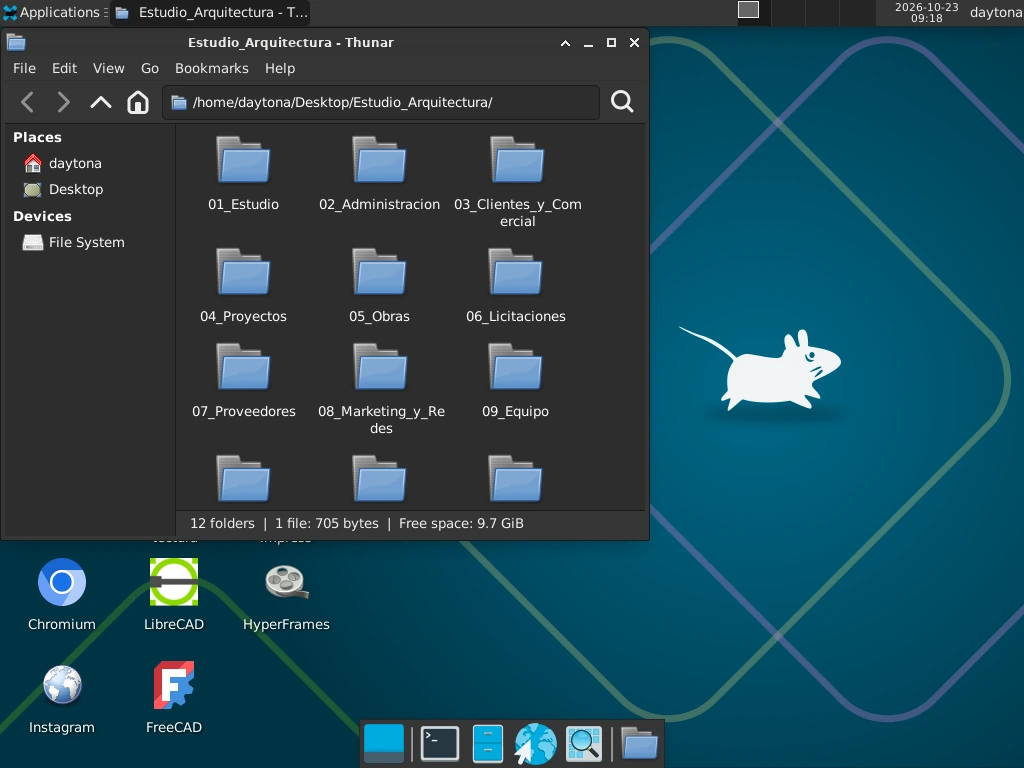Select the 03_Clientes_y_Comercial folder
Screen dimensions: 1024x768
point(517,182)
